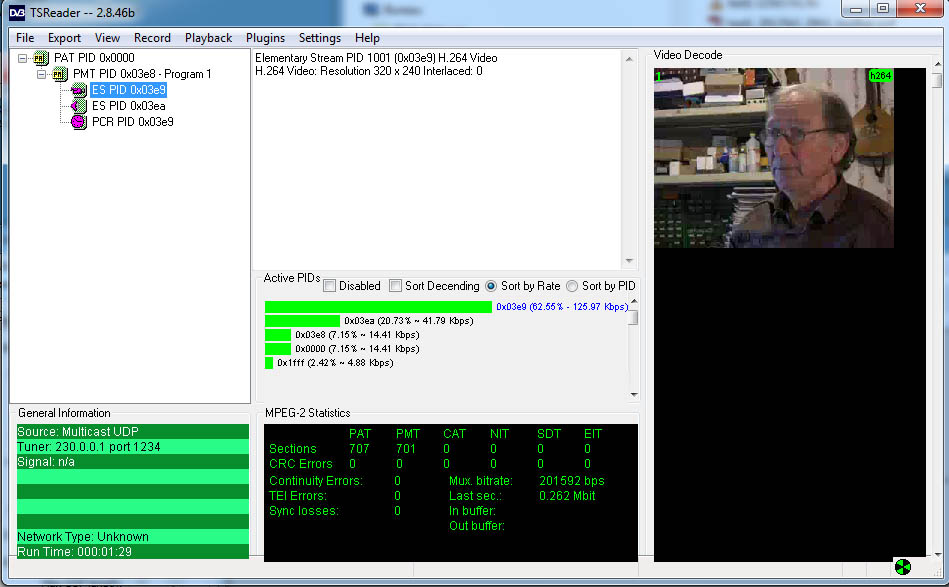Select the Sort by Rate radio button
Screen dimensions: 949x587
point(491,286)
